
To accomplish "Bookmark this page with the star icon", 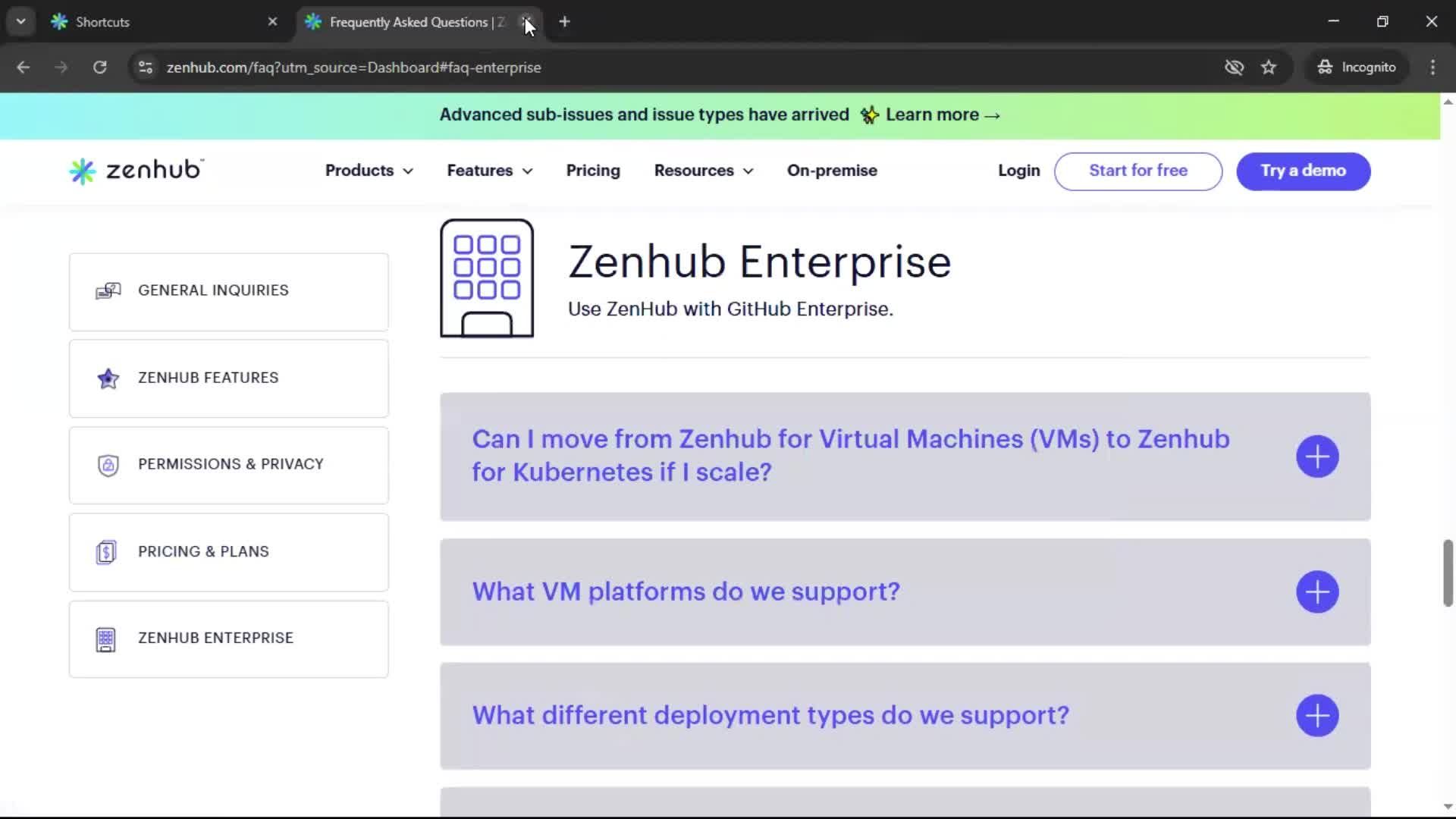I will (x=1269, y=67).
